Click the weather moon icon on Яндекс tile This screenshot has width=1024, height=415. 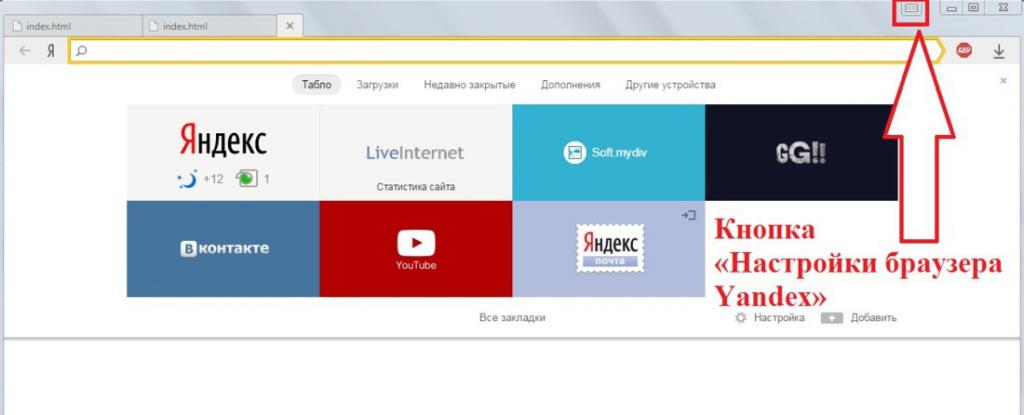[187, 178]
